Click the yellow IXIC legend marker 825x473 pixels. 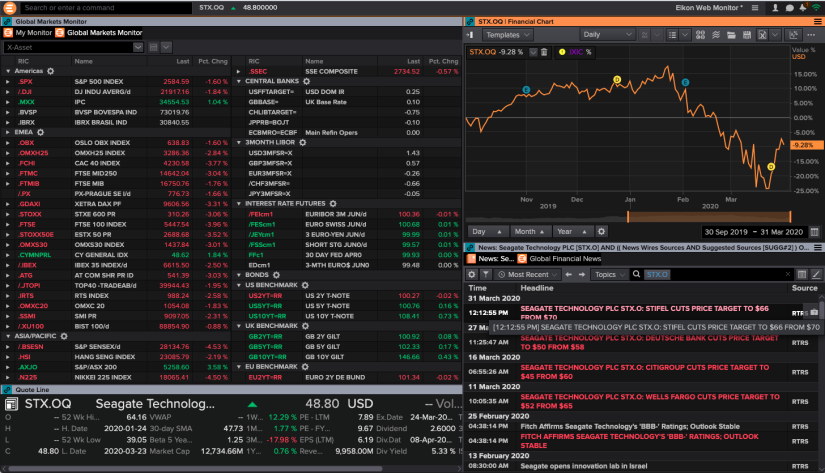[563, 52]
